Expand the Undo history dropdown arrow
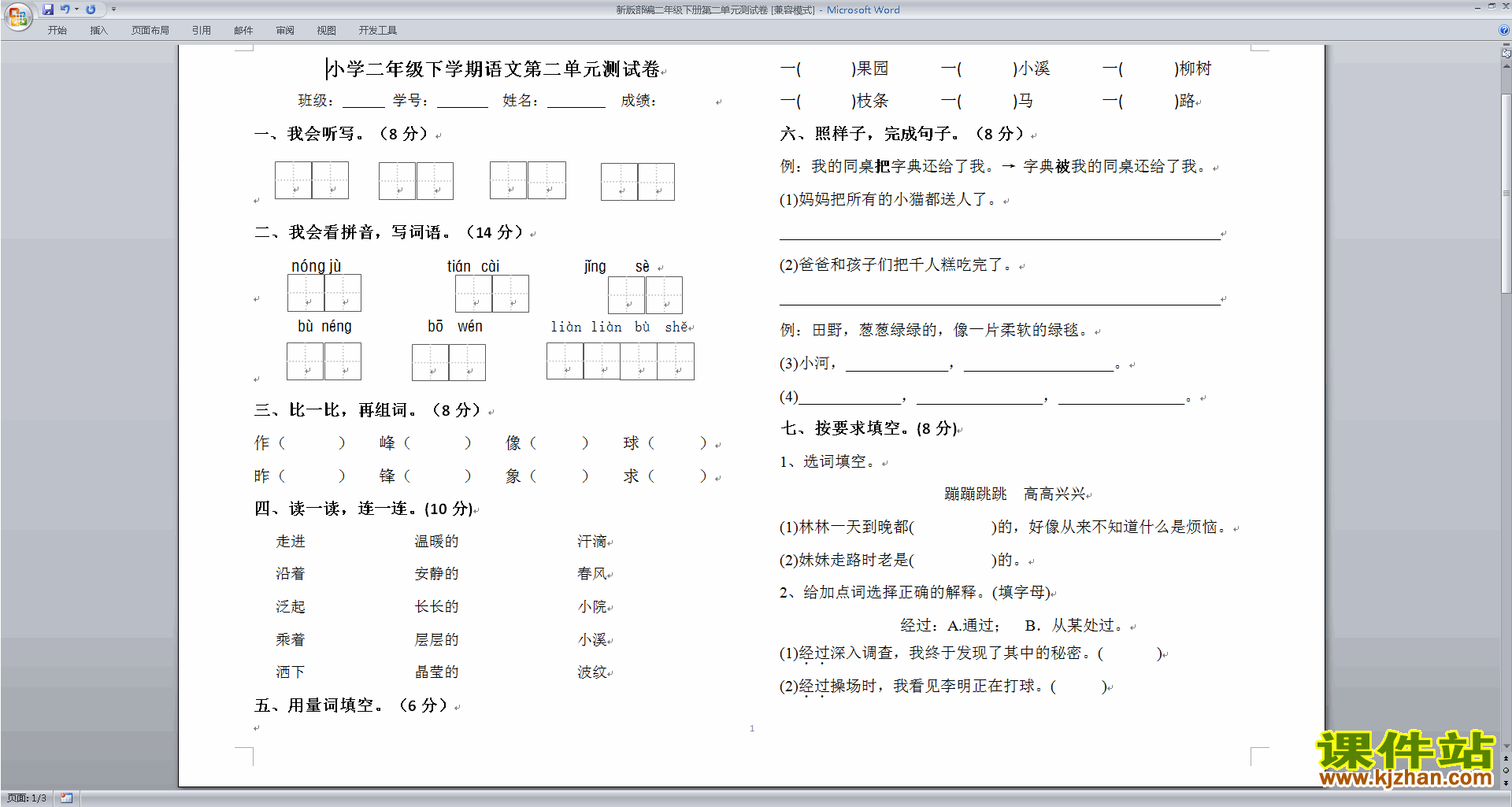This screenshot has height=807, width=1512. (x=77, y=9)
